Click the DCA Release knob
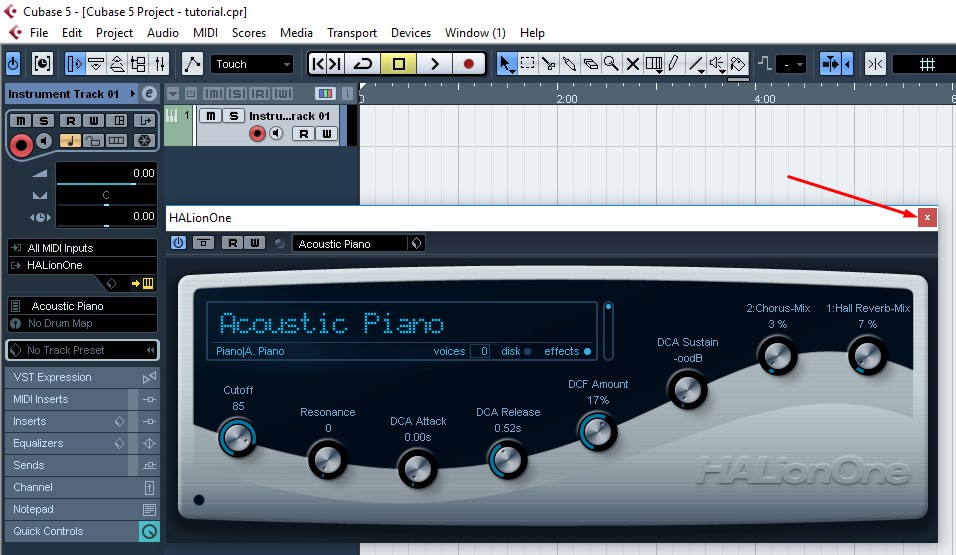The width and height of the screenshot is (956, 555). coord(507,460)
